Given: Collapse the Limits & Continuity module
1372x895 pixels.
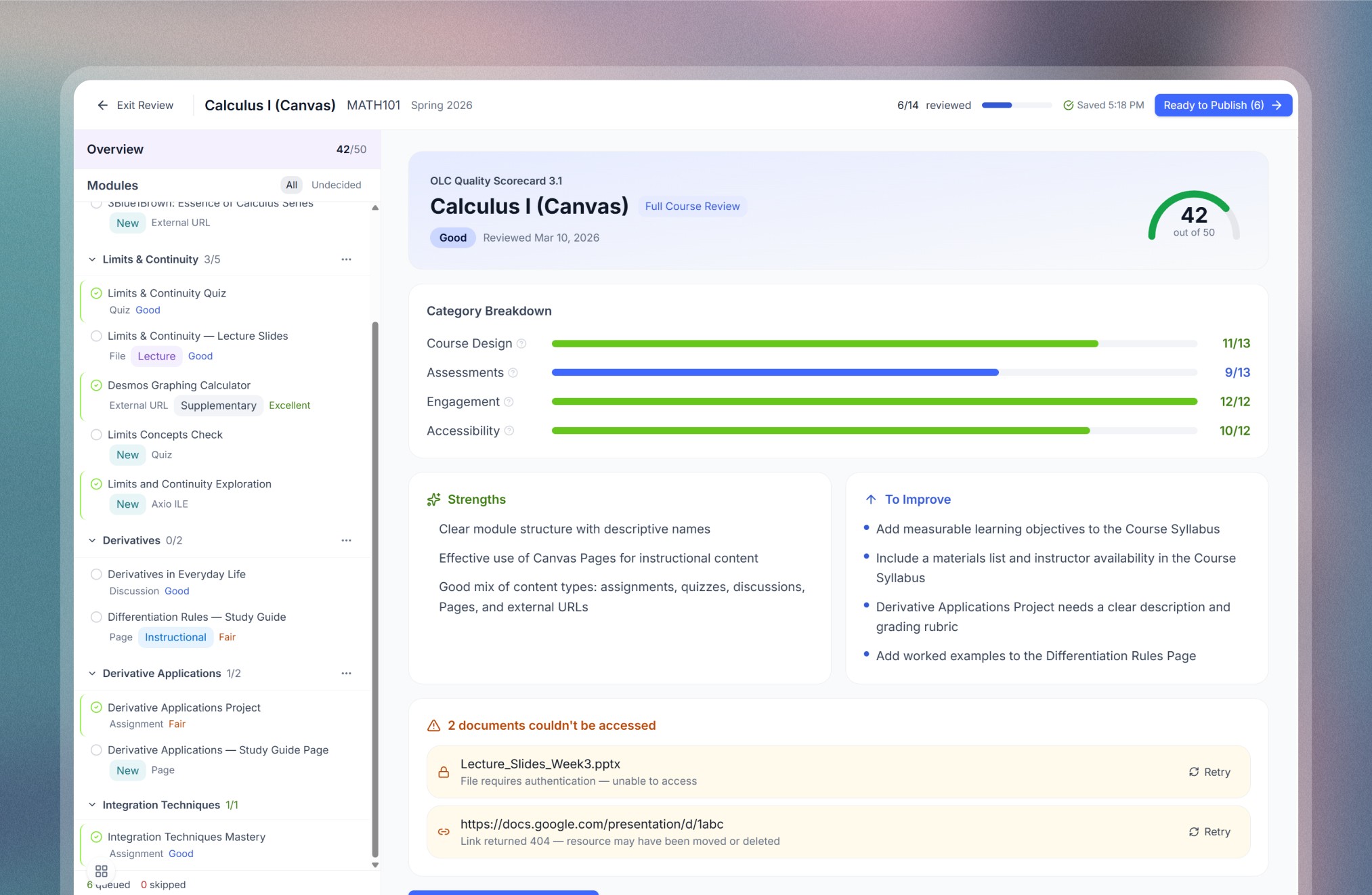Looking at the screenshot, I should 92,259.
